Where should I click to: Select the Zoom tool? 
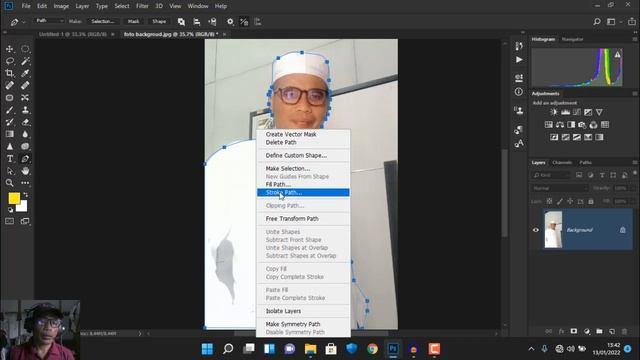(9, 183)
